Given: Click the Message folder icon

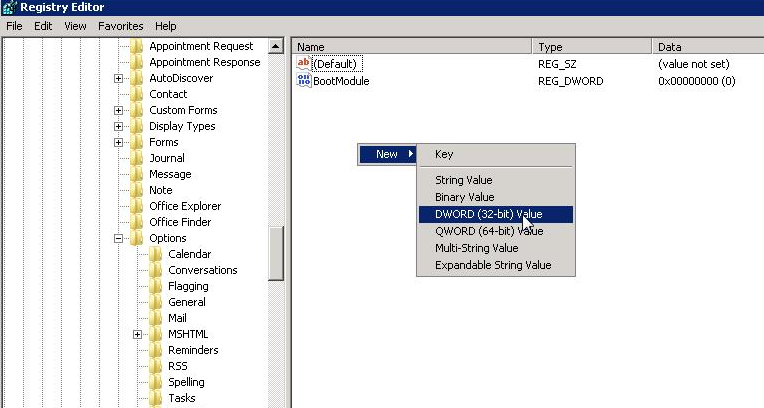Looking at the screenshot, I should pyautogui.click(x=137, y=175).
